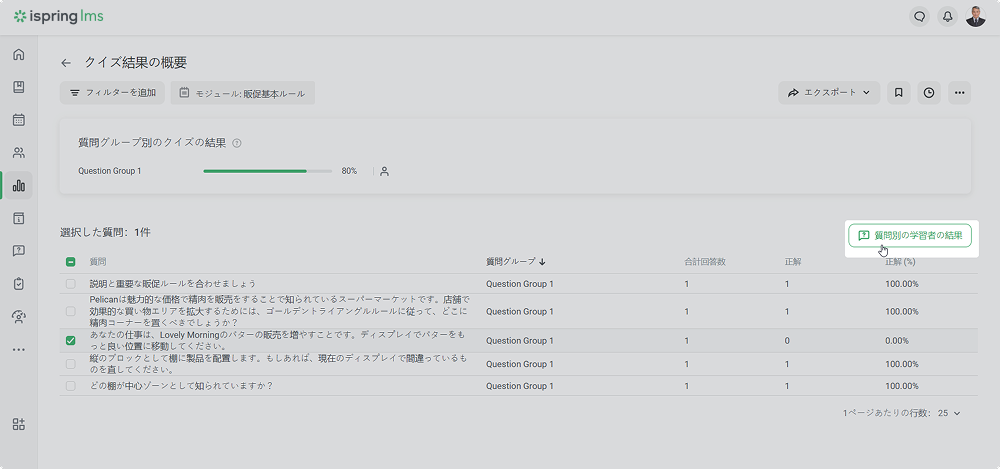Open the calendar icon in sidebar
The image size is (1000, 469).
[18, 120]
